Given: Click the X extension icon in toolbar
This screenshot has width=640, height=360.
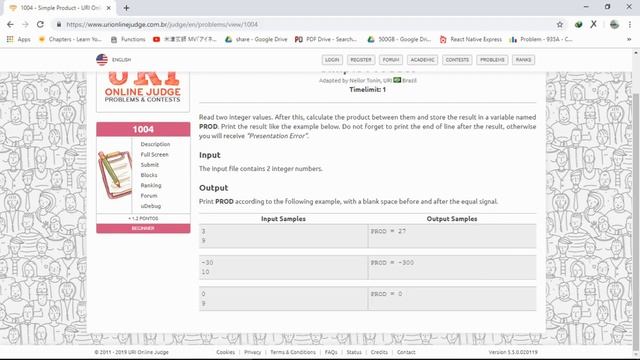Looking at the screenshot, I should [593, 24].
